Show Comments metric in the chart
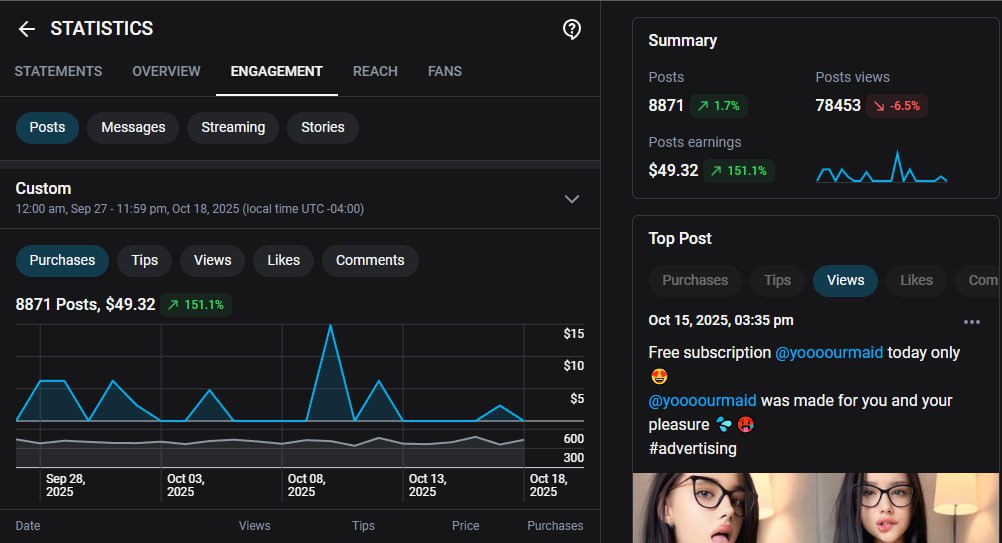1002x543 pixels. click(x=369, y=260)
